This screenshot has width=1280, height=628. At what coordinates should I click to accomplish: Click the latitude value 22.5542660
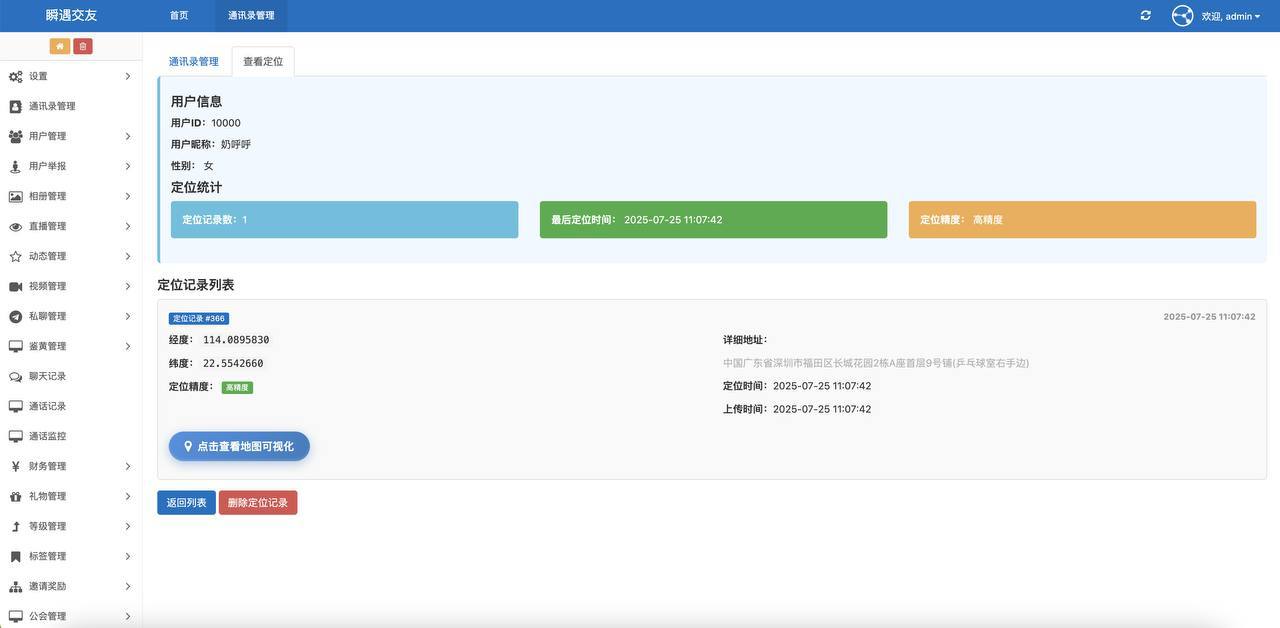pos(233,363)
